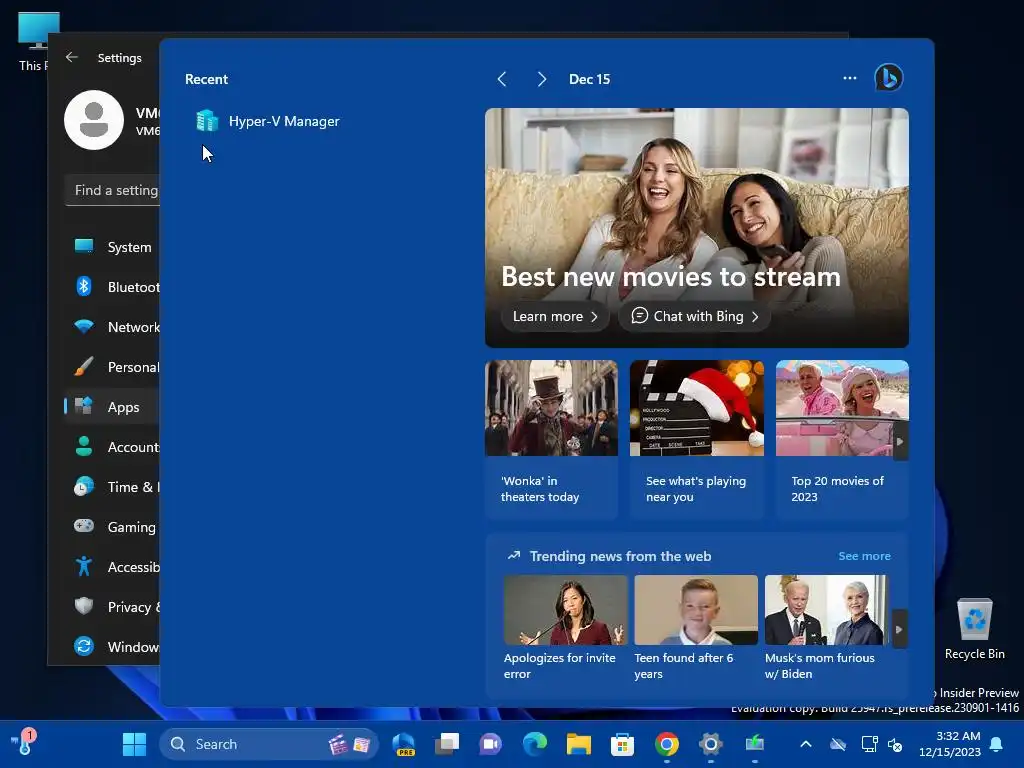Open the green-arrow monitor taskbar app
Viewport: 1024px width, 768px height.
pyautogui.click(x=755, y=744)
